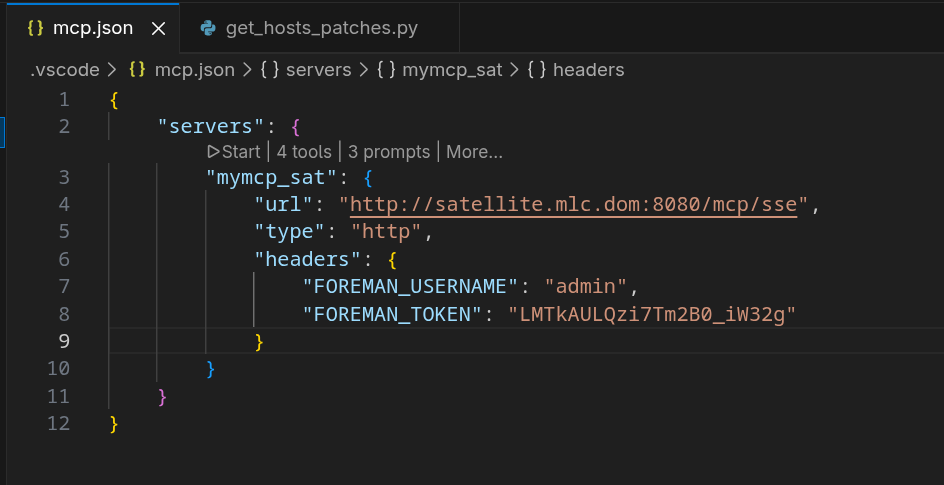Close the mcp.json editor tab
The image size is (944, 485).
158,28
